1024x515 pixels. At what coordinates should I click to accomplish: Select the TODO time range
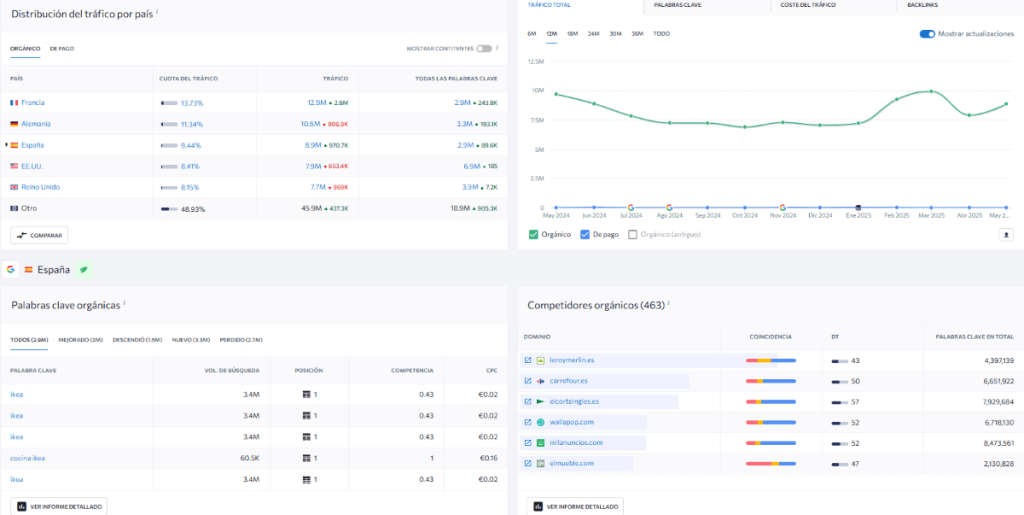tap(662, 33)
